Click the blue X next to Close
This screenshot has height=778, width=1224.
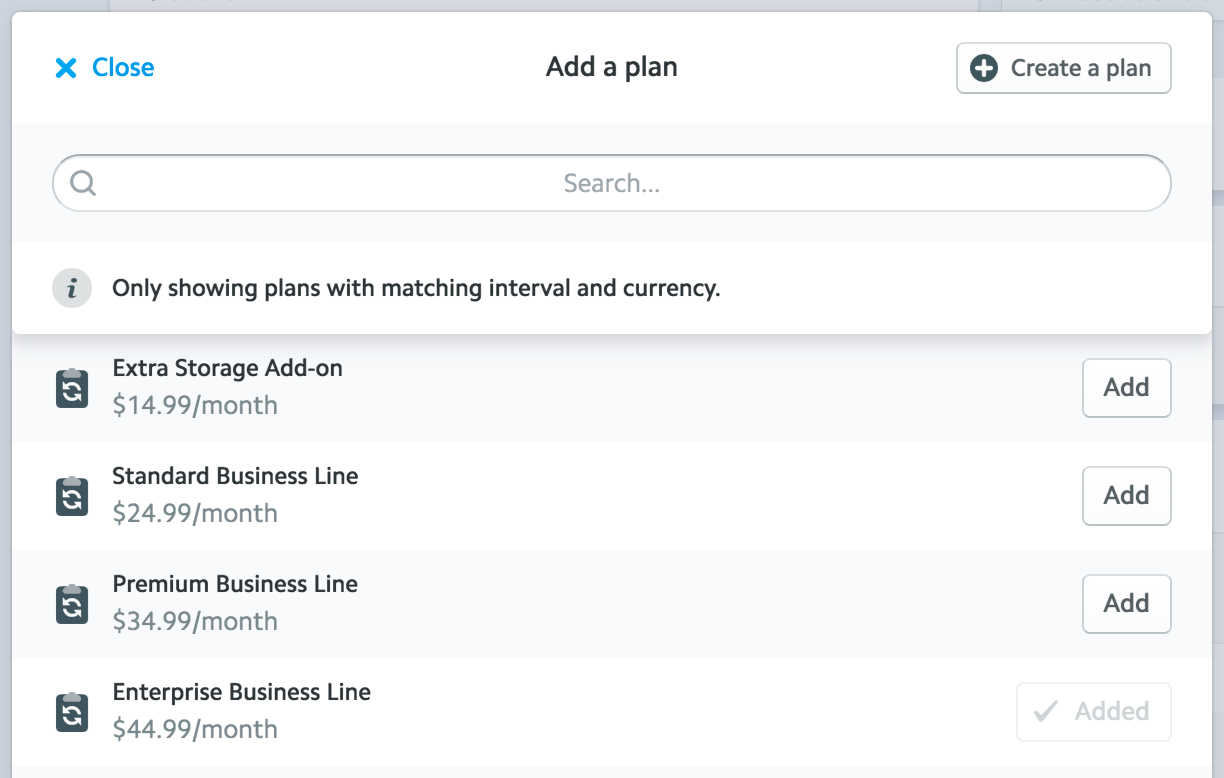point(65,67)
